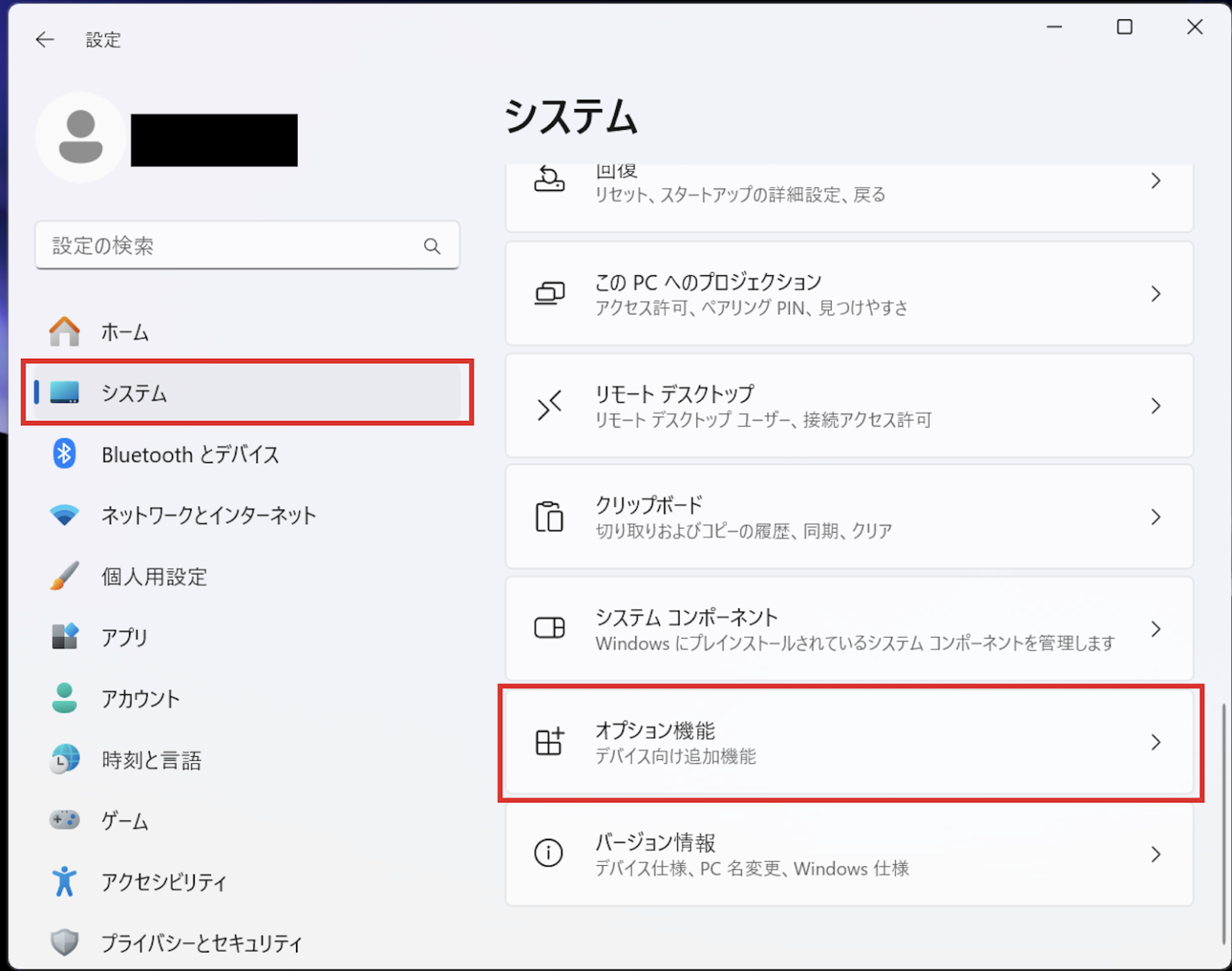Click the back arrow at top left
This screenshot has width=1232, height=971.
point(44,39)
